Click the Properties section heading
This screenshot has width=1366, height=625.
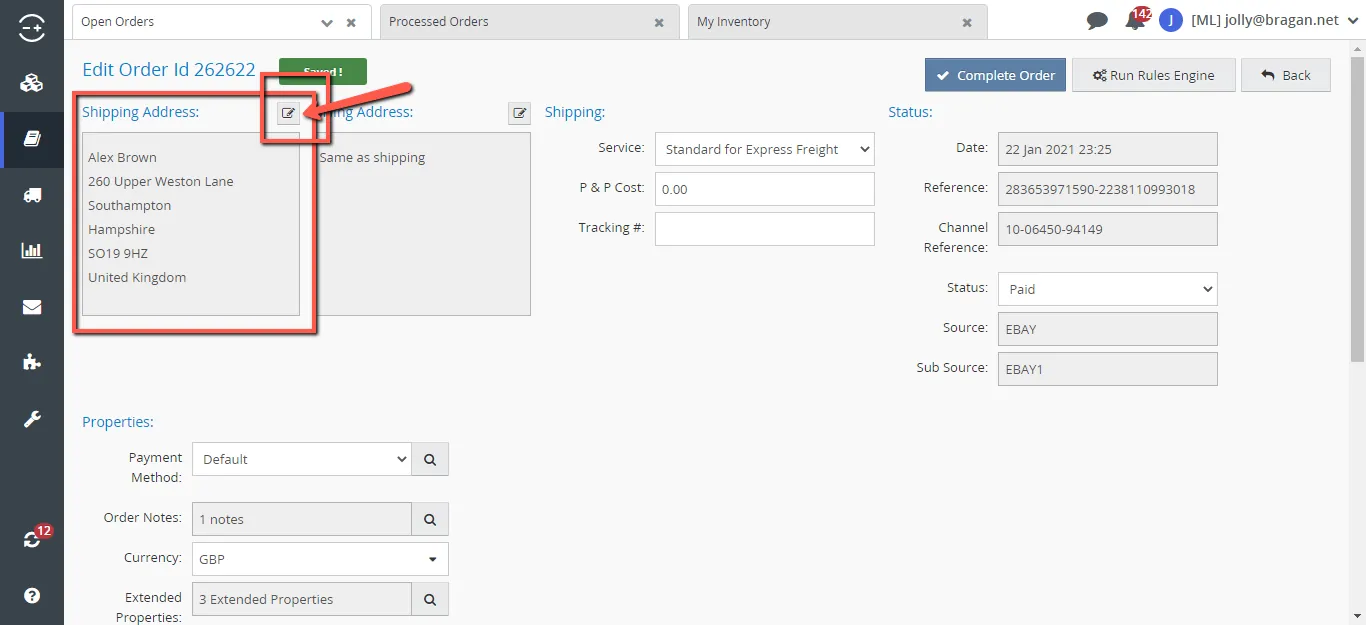point(118,422)
